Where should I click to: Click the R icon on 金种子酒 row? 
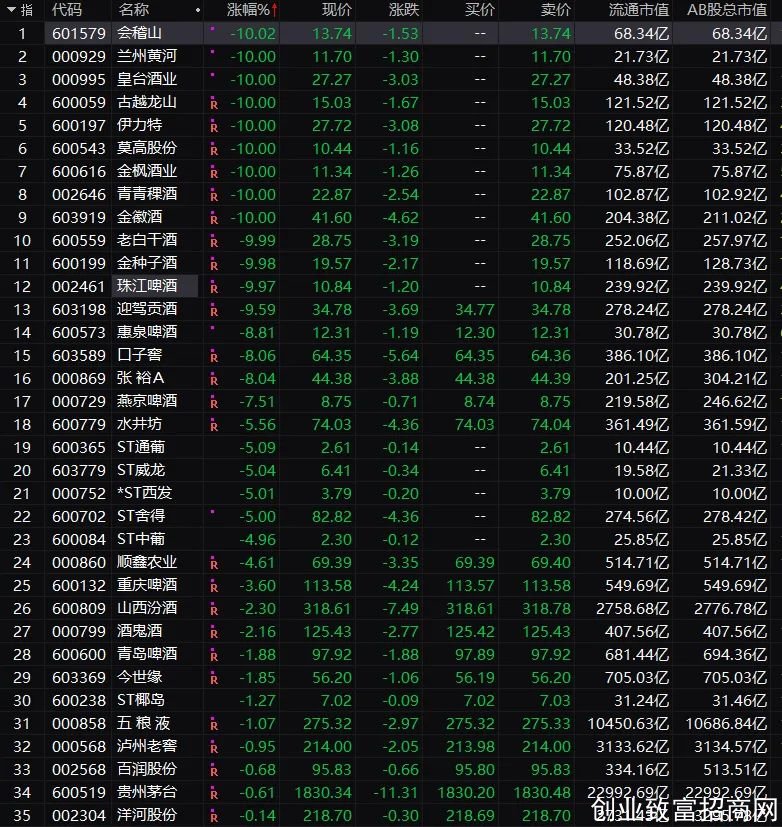tap(214, 265)
